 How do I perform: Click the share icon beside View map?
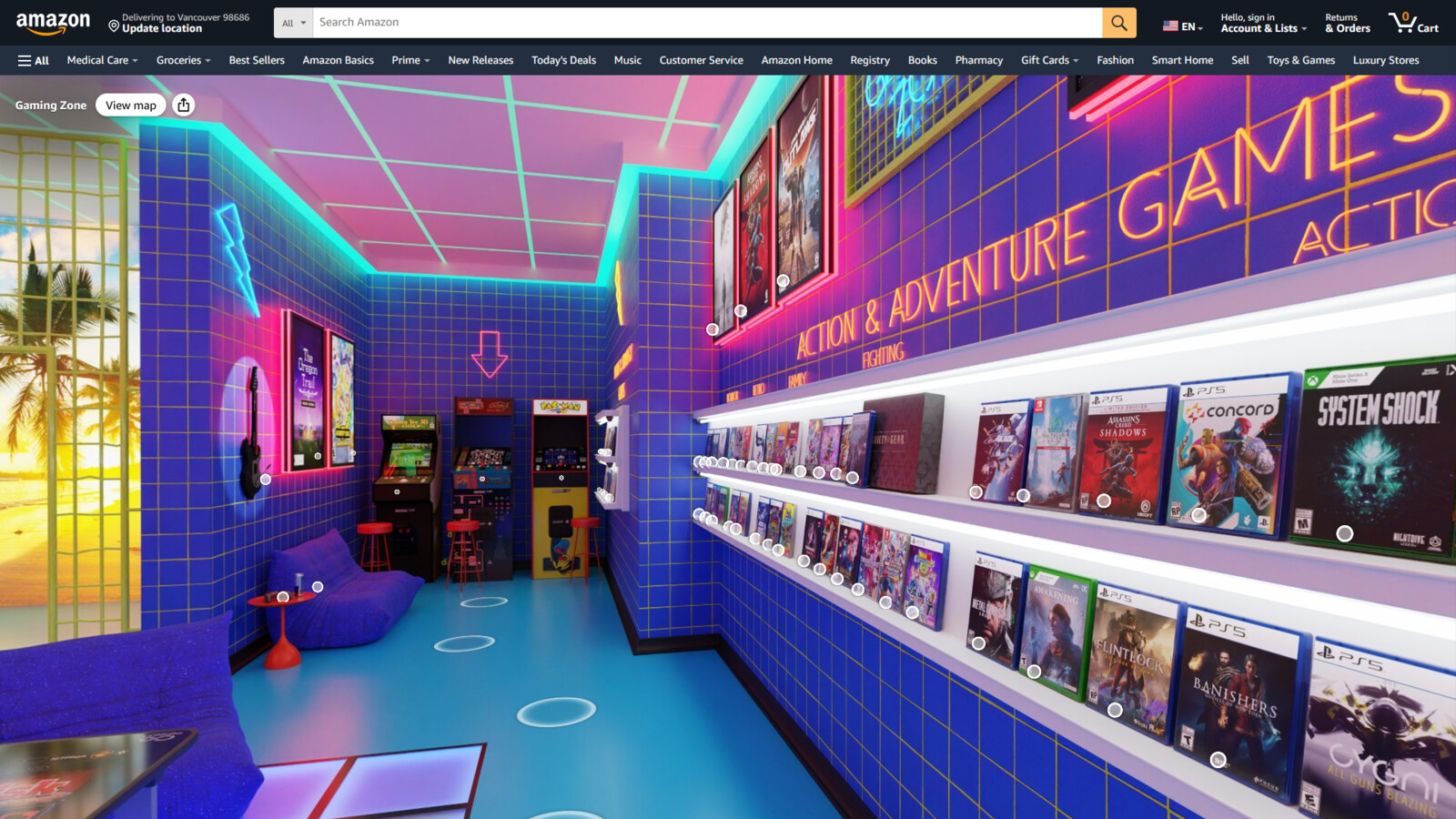point(184,105)
